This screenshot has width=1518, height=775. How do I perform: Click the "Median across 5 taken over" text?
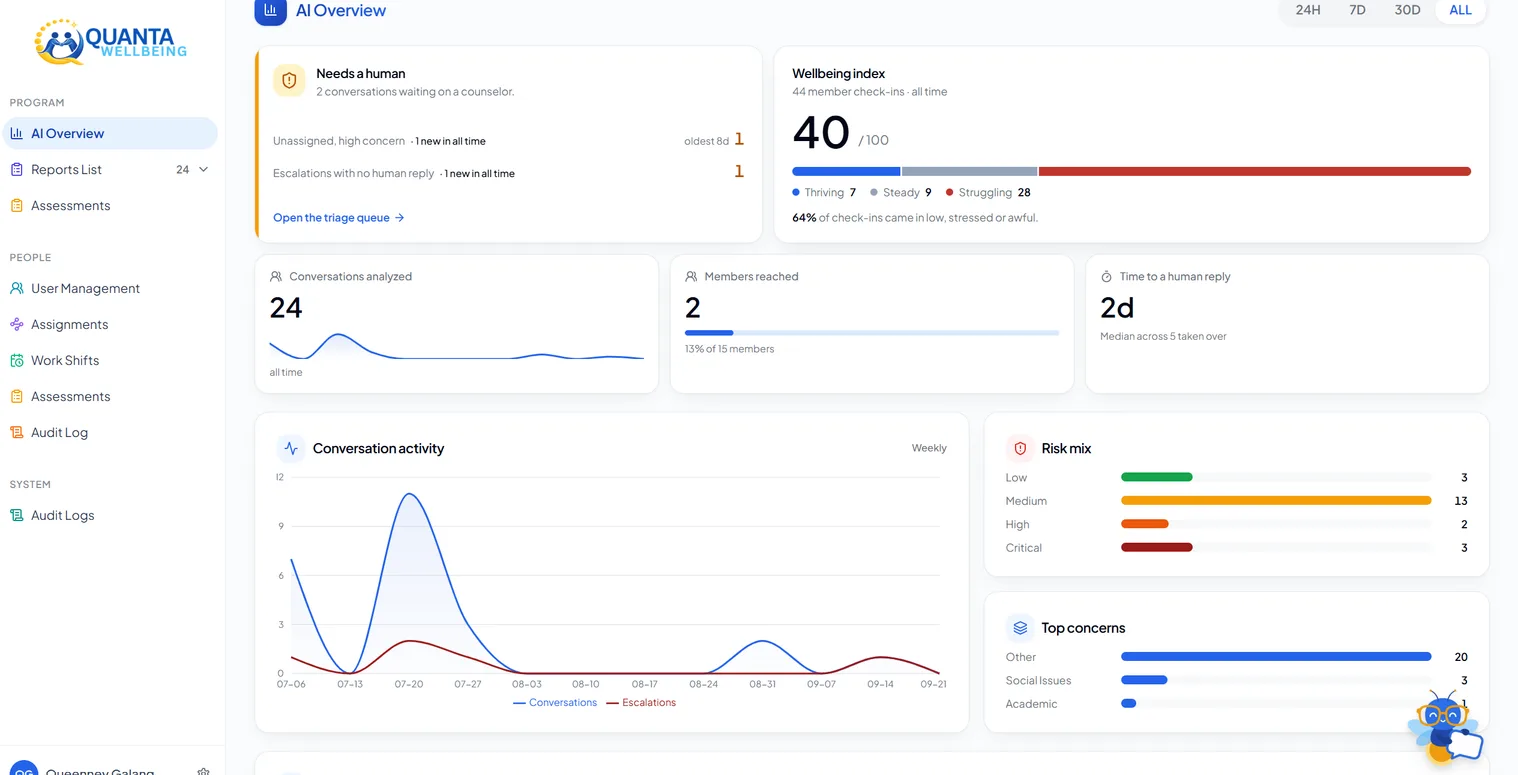(x=1163, y=336)
